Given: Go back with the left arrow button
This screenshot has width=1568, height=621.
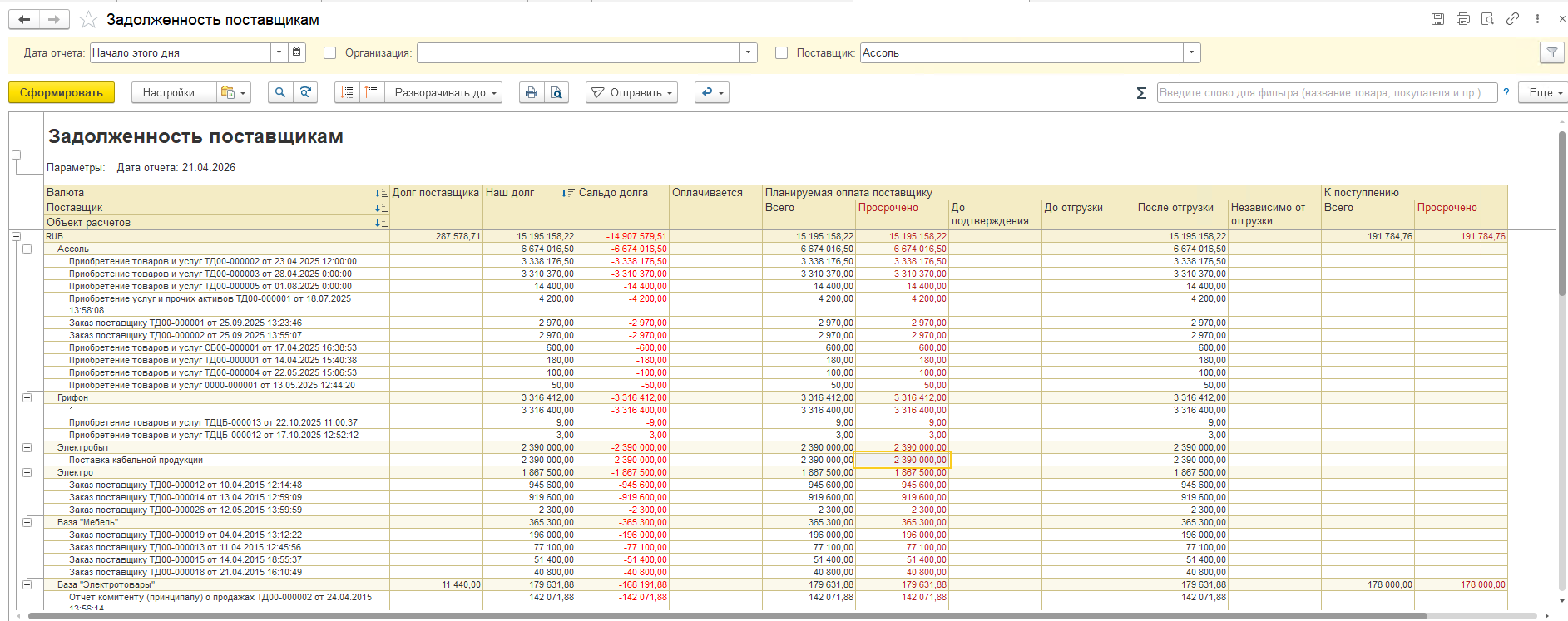Looking at the screenshot, I should [x=24, y=19].
